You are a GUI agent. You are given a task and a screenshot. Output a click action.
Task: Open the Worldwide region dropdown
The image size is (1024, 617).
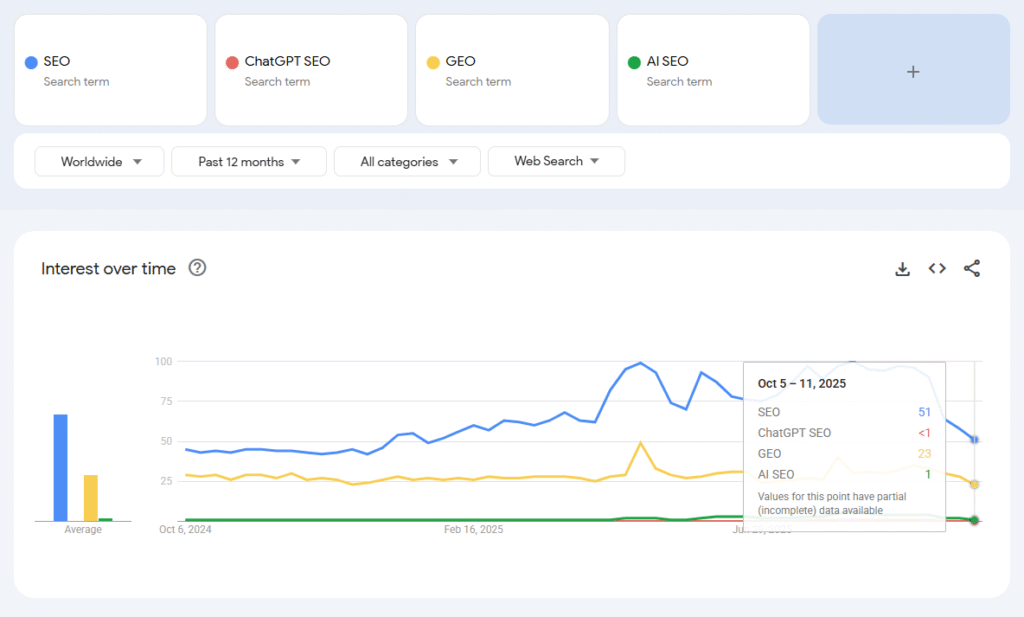coord(100,161)
